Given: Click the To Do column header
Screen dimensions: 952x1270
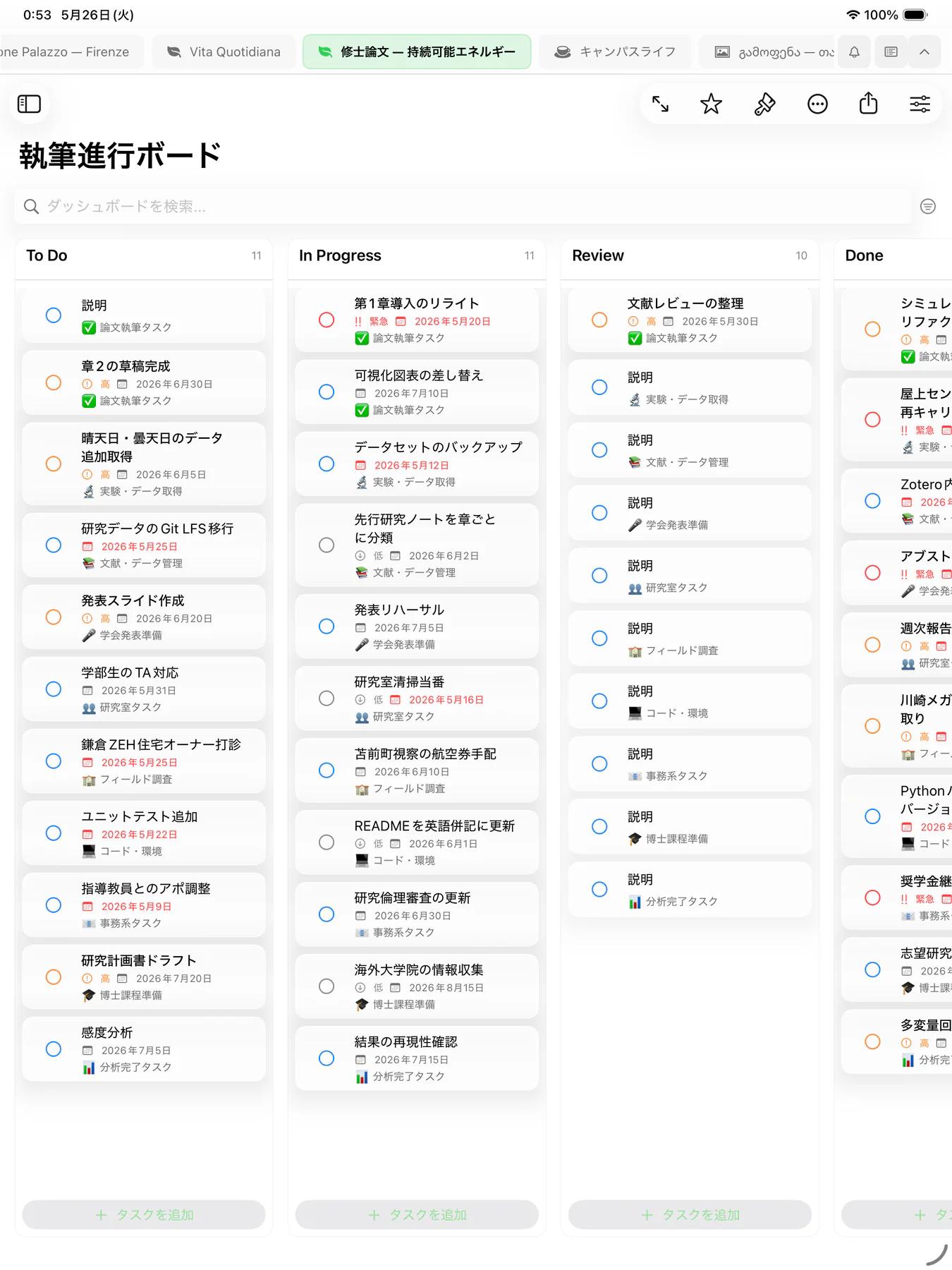Looking at the screenshot, I should coord(144,256).
